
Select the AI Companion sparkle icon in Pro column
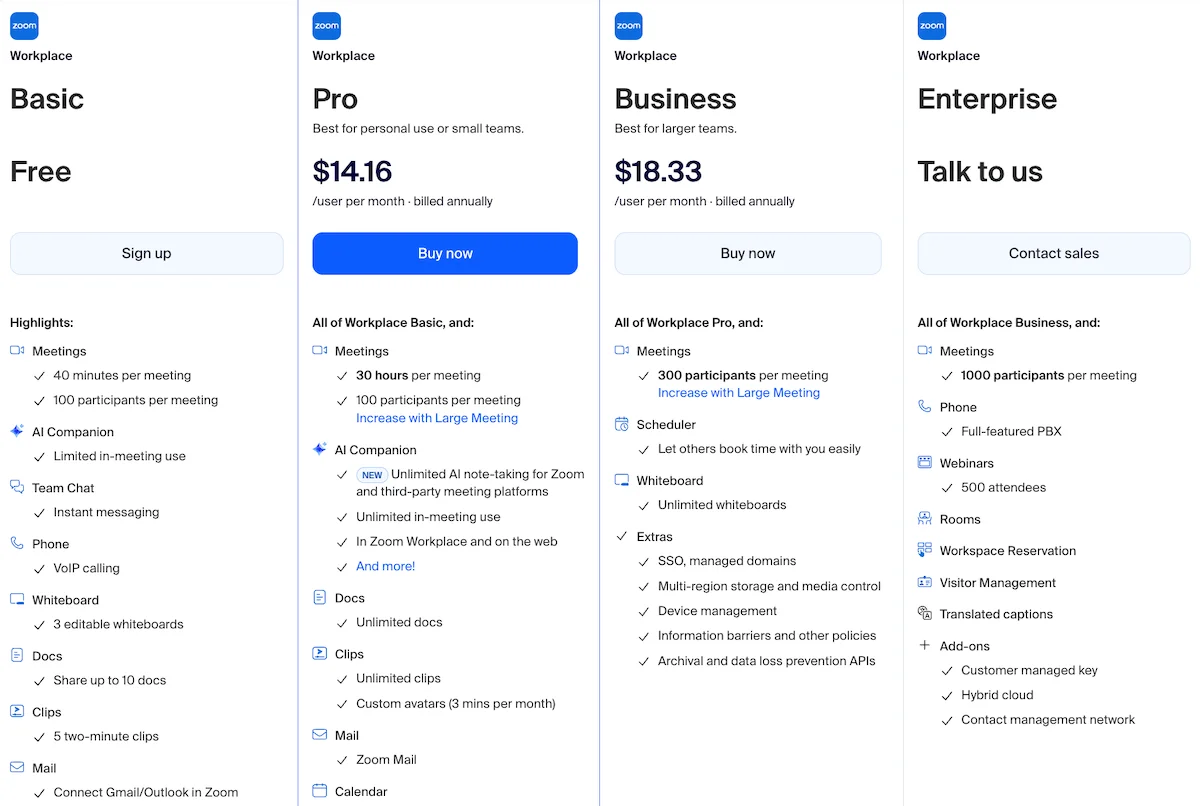320,449
